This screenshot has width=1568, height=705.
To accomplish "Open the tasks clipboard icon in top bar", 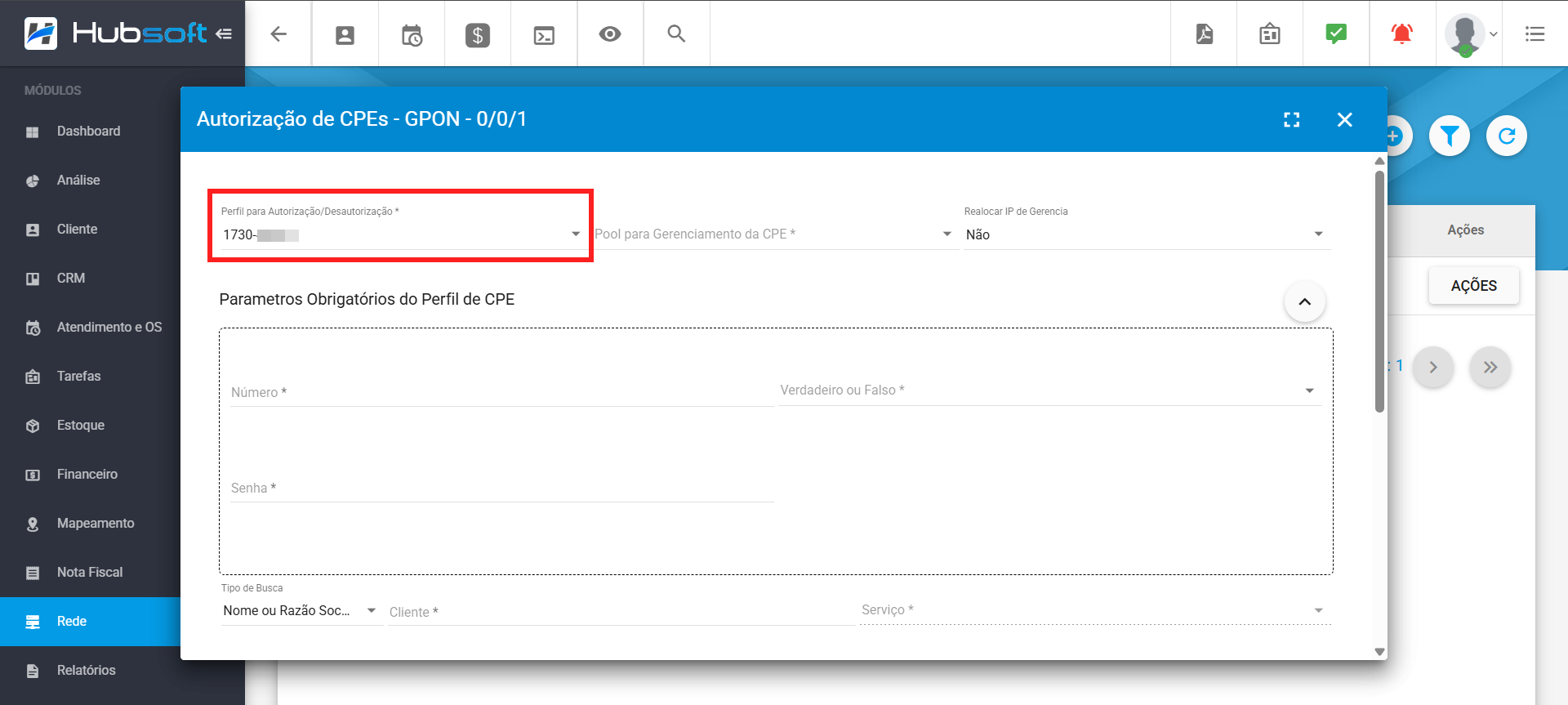I will click(1270, 33).
